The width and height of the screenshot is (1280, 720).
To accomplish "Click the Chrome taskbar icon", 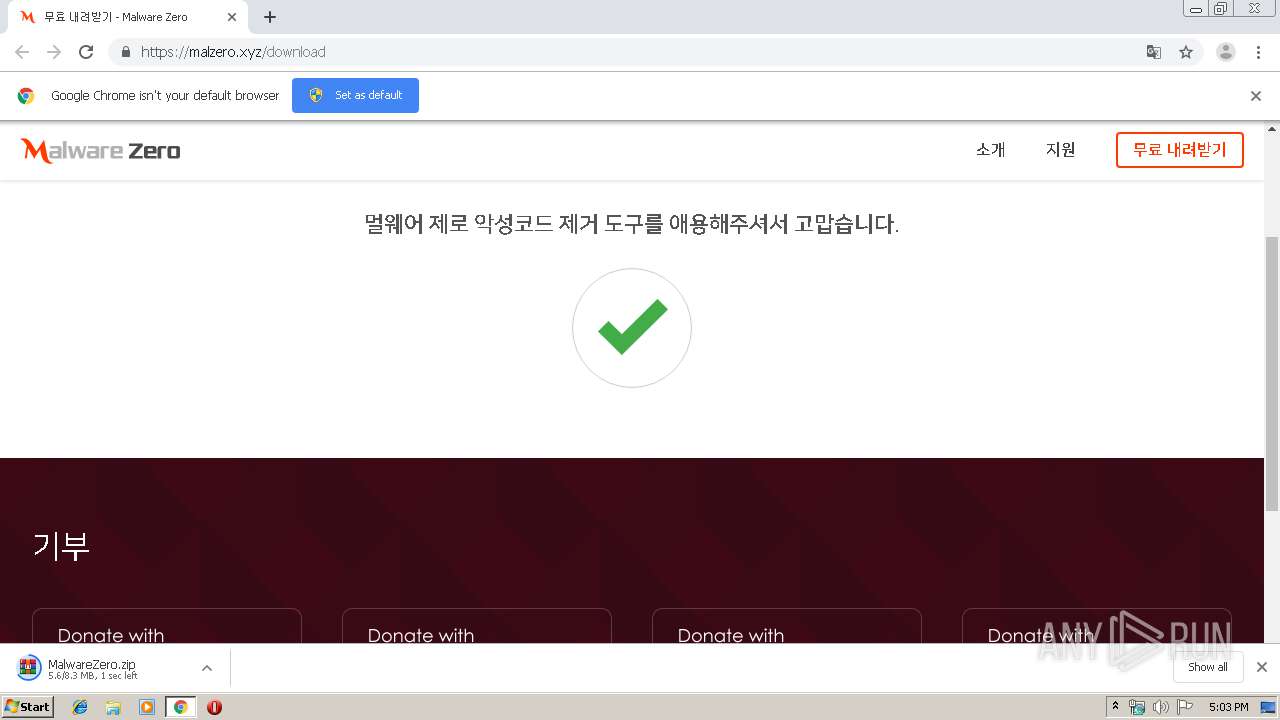I will 180,707.
